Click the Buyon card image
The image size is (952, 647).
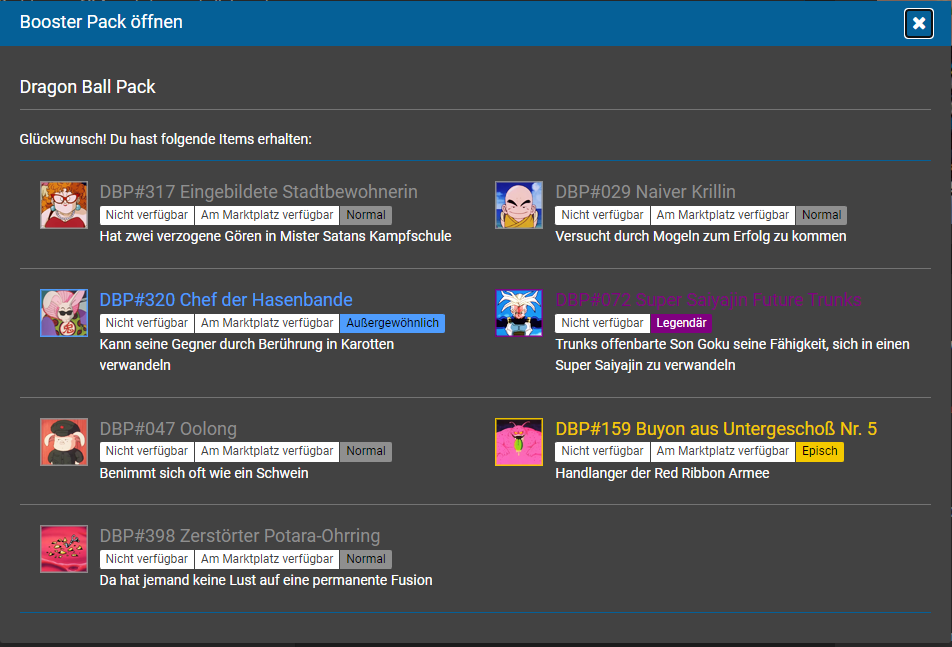[519, 442]
